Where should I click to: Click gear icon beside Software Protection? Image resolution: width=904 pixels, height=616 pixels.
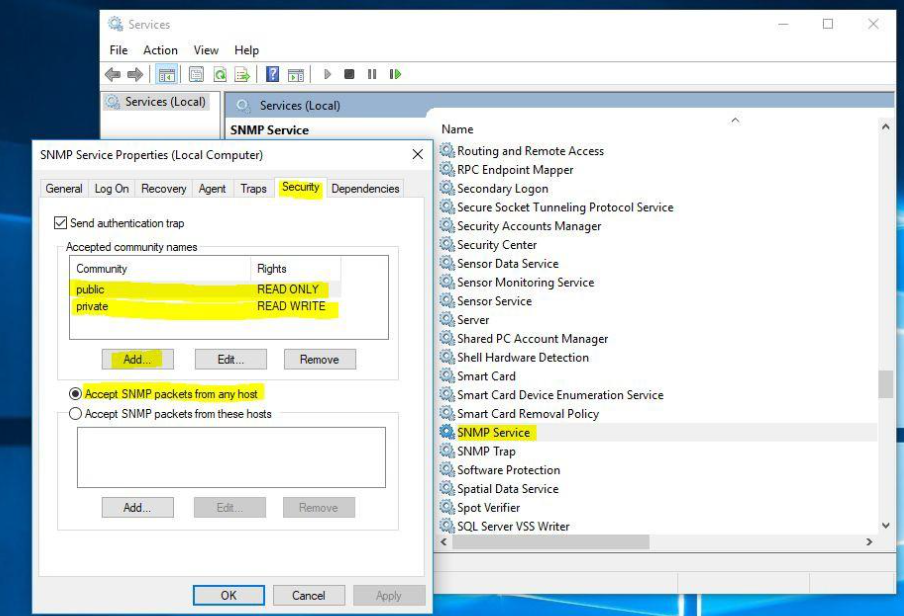[x=447, y=470]
